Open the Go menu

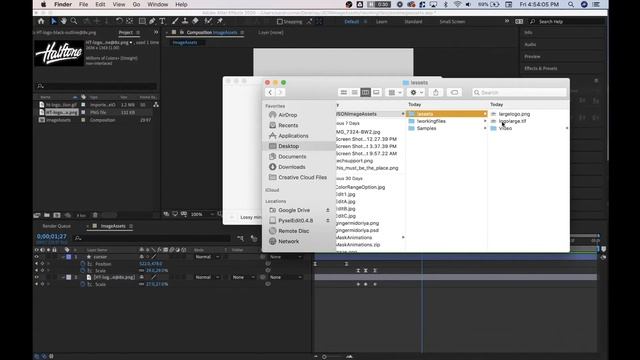136,4
